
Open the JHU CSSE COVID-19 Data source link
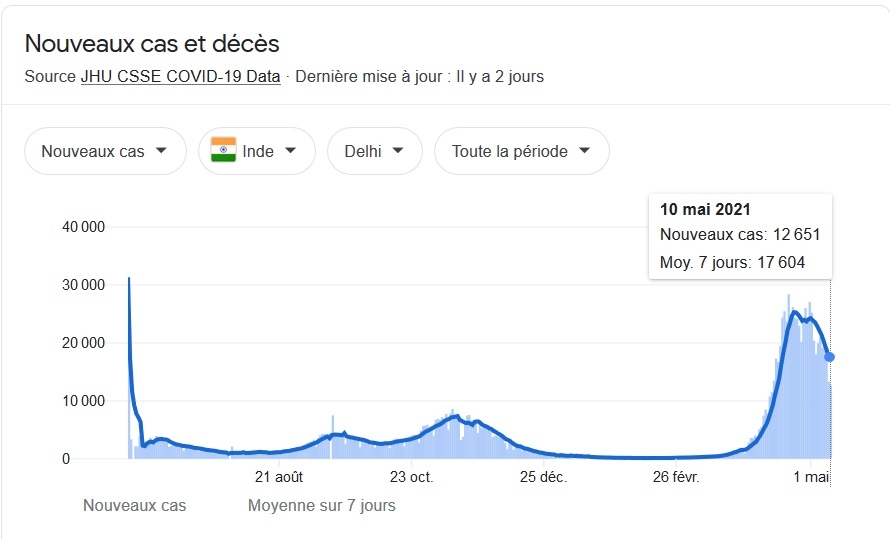tap(180, 76)
